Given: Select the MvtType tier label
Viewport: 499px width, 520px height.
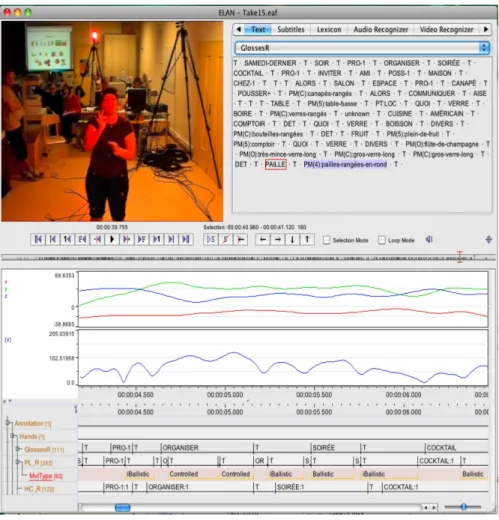Looking at the screenshot, I should 46,476.
